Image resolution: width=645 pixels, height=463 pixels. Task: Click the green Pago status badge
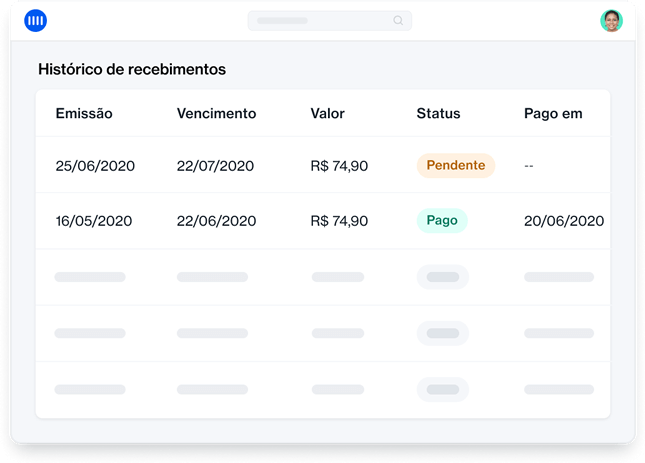(x=442, y=221)
